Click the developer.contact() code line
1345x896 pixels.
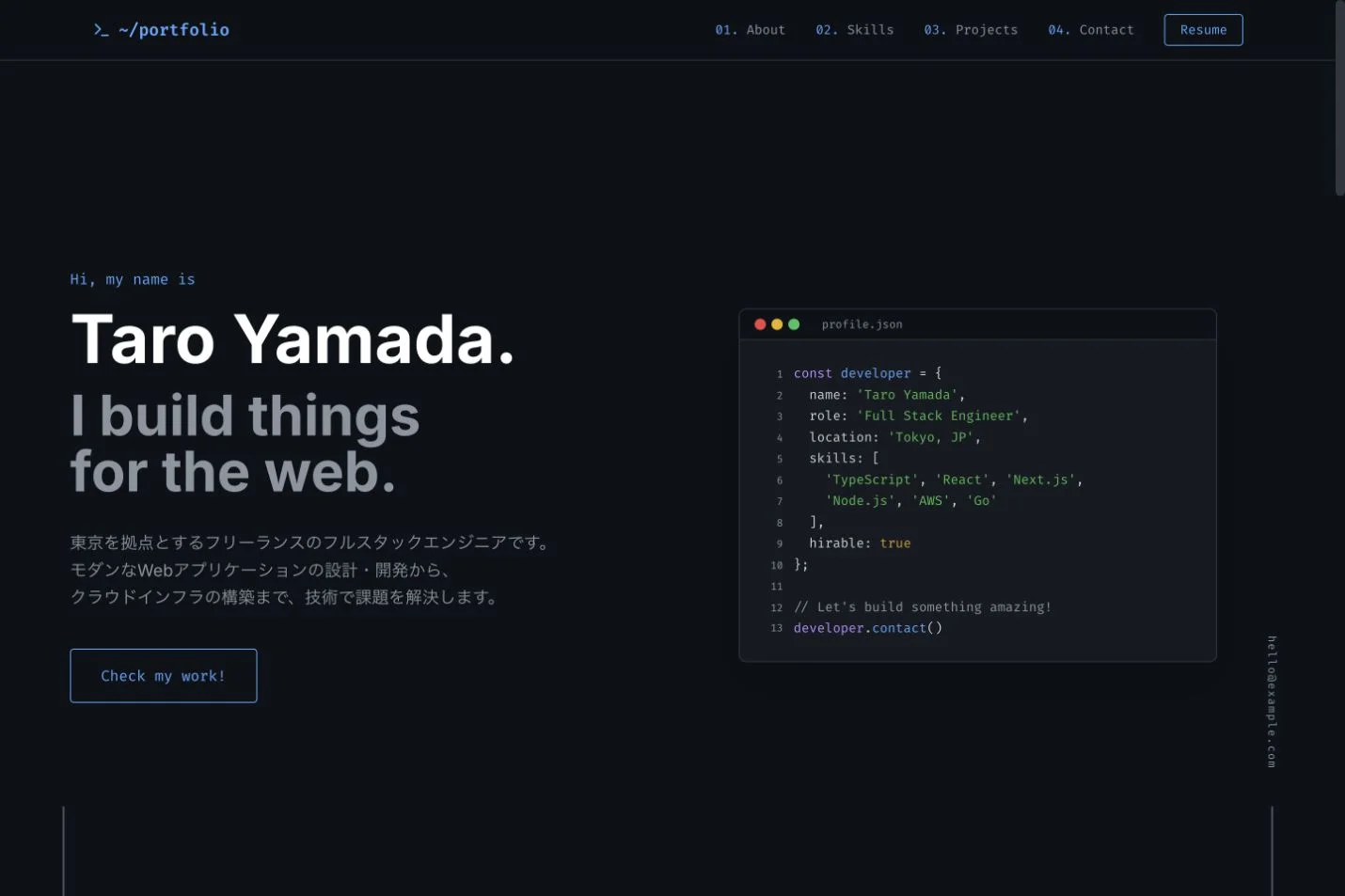(x=868, y=628)
